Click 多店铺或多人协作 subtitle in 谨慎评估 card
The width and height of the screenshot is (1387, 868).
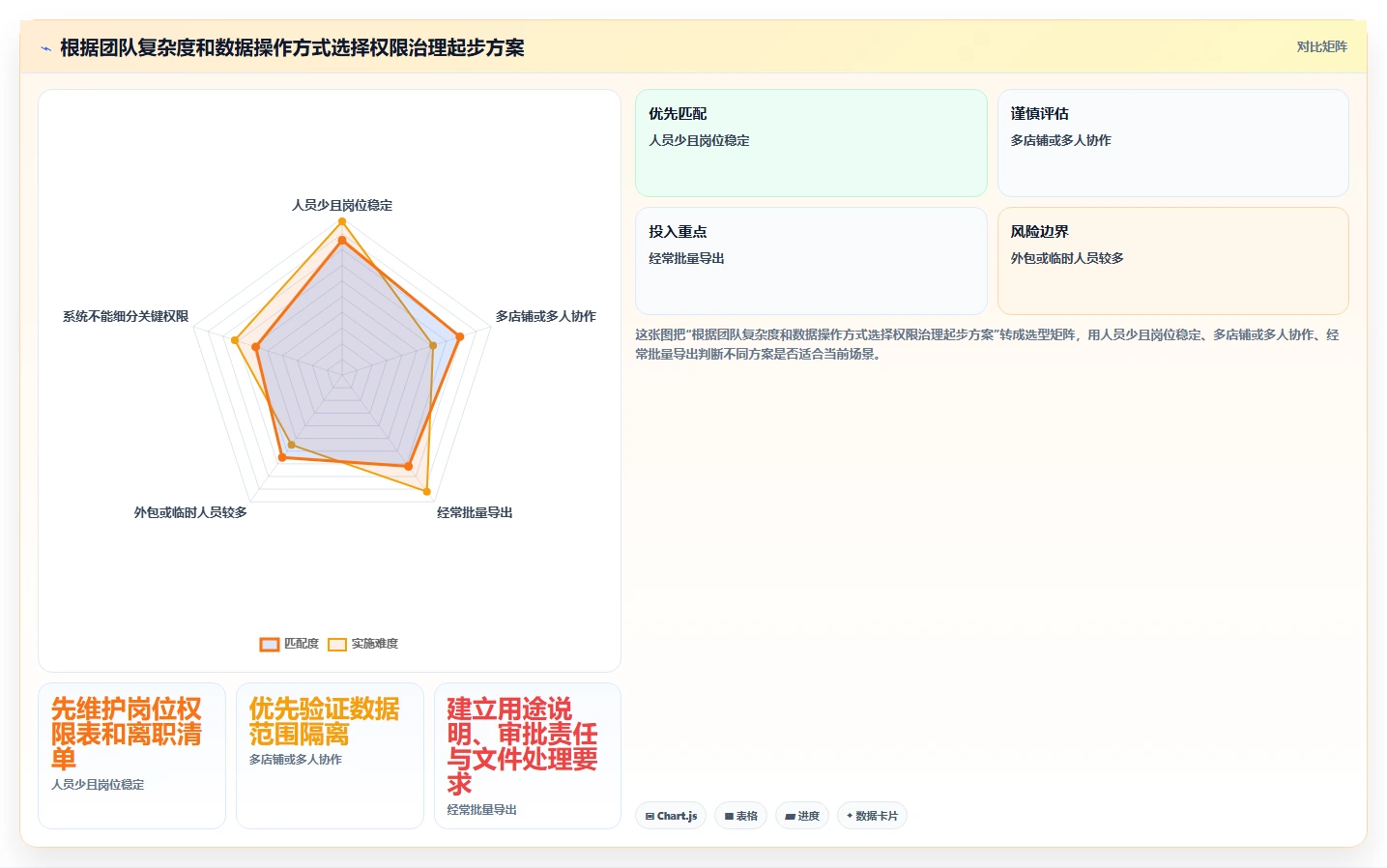tap(1060, 140)
